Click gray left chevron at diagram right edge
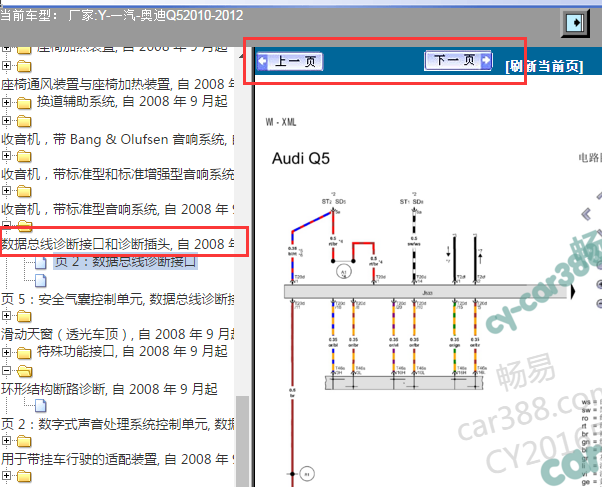Image resolution: width=602 pixels, height=487 pixels. [x=586, y=214]
